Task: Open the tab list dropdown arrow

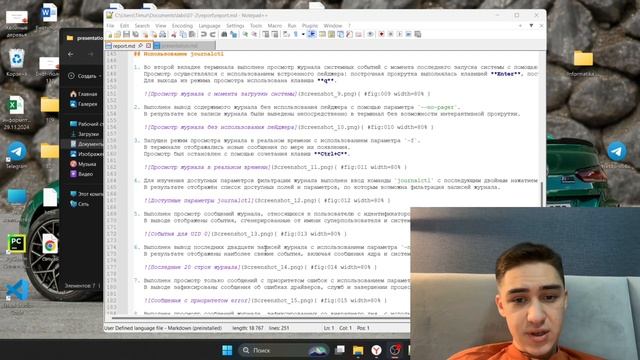Action: click(x=531, y=26)
